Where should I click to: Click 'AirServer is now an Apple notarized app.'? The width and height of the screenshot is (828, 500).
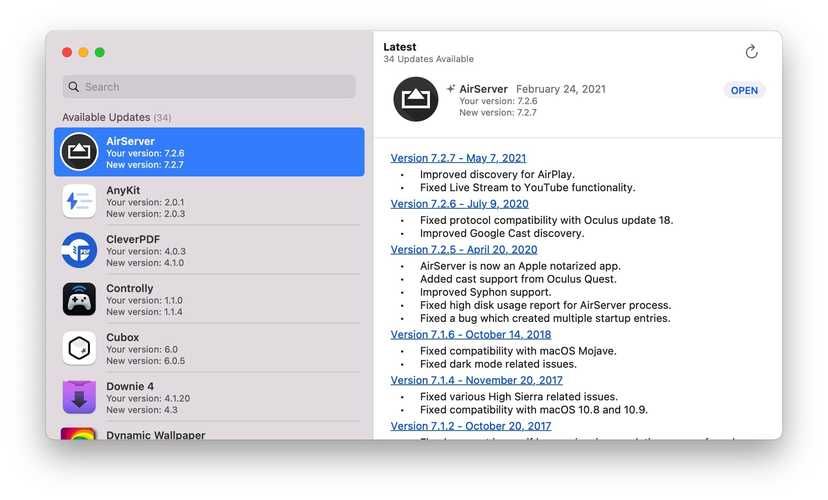520,266
